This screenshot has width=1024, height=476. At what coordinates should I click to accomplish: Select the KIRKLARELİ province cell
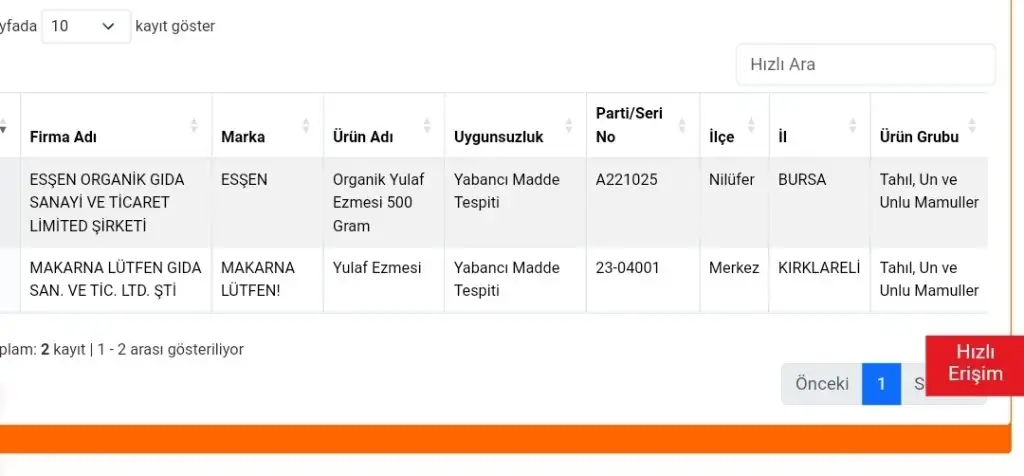pyautogui.click(x=819, y=268)
